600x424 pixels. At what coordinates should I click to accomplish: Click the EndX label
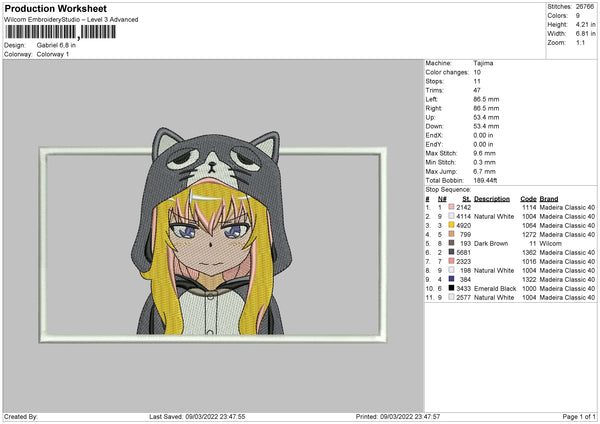click(x=434, y=135)
